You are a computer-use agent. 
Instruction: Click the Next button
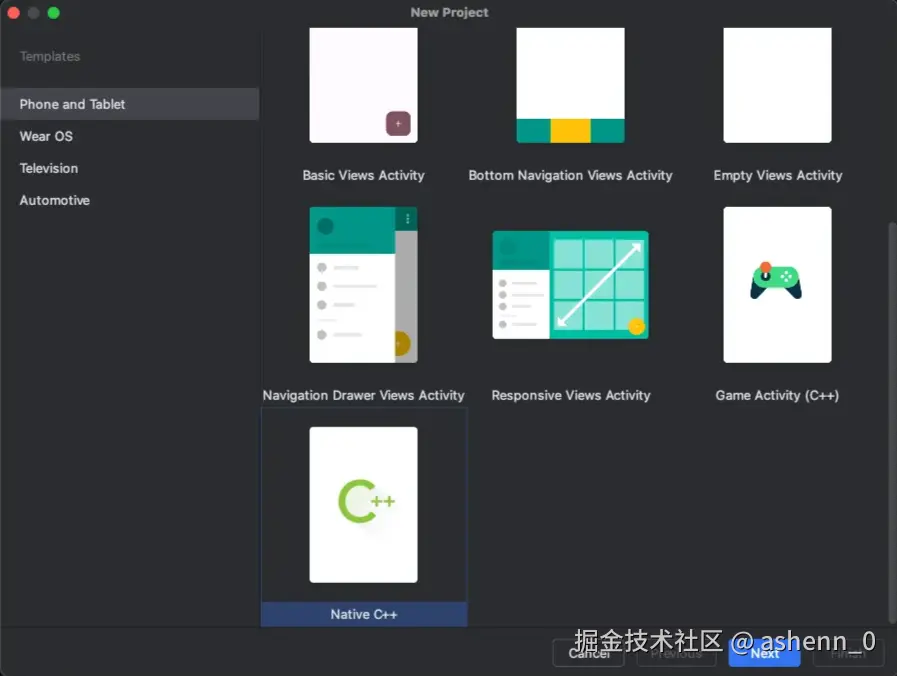click(x=764, y=653)
